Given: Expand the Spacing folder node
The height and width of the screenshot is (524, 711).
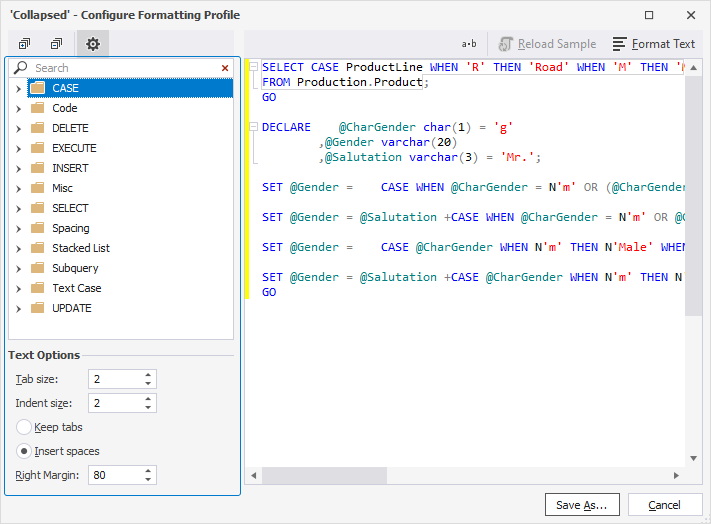Looking at the screenshot, I should coord(18,228).
